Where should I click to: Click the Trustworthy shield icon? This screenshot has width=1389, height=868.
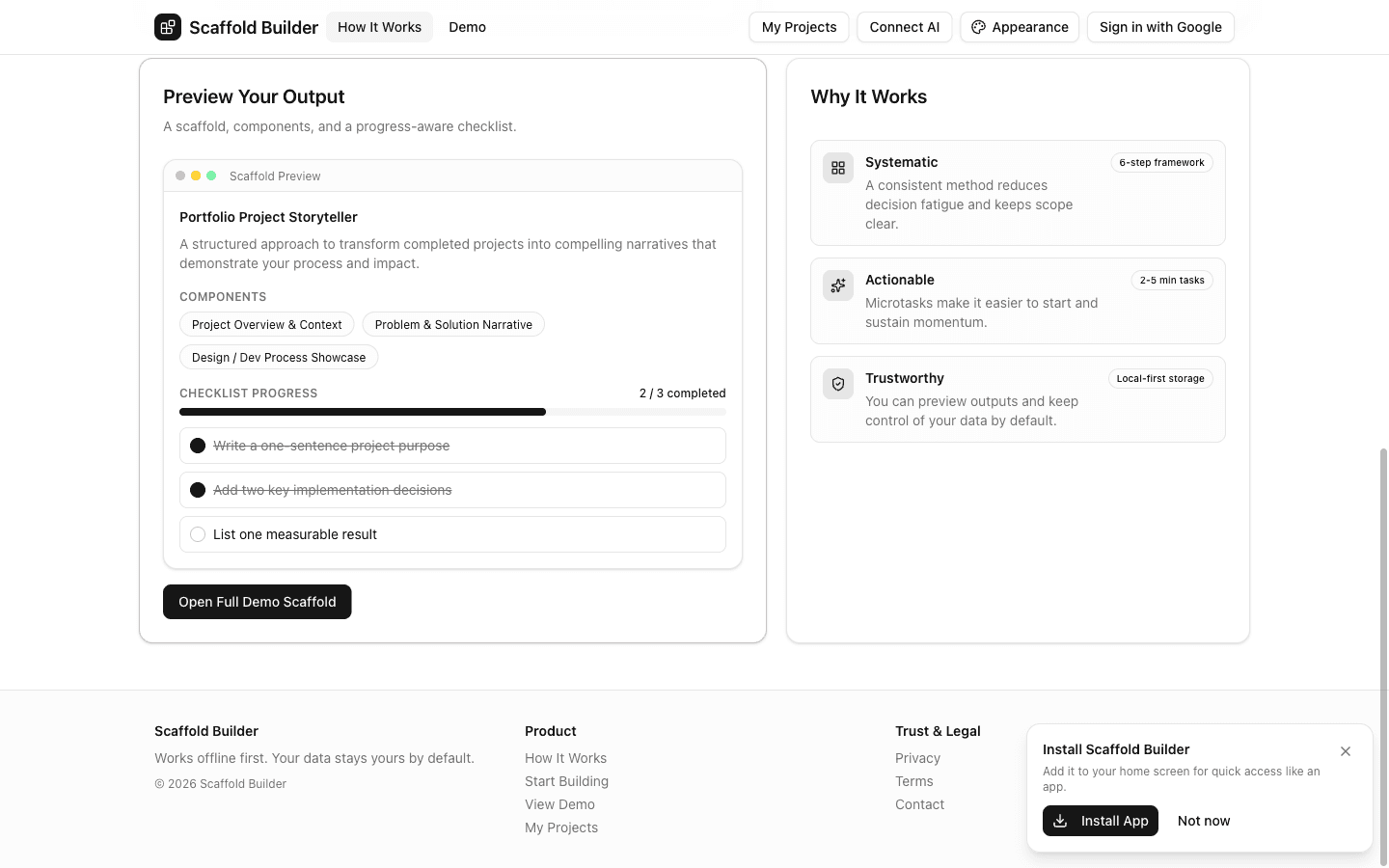(837, 383)
